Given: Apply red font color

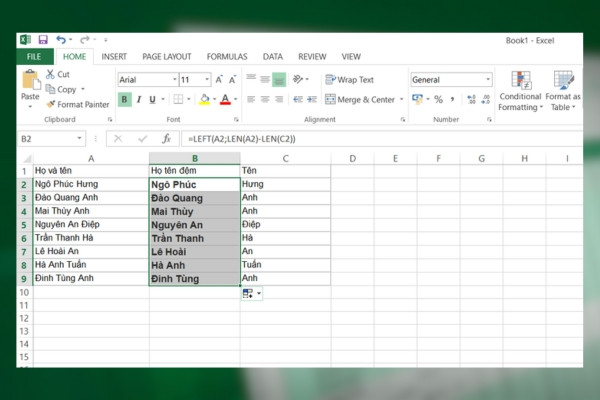Looking at the screenshot, I should [x=225, y=100].
